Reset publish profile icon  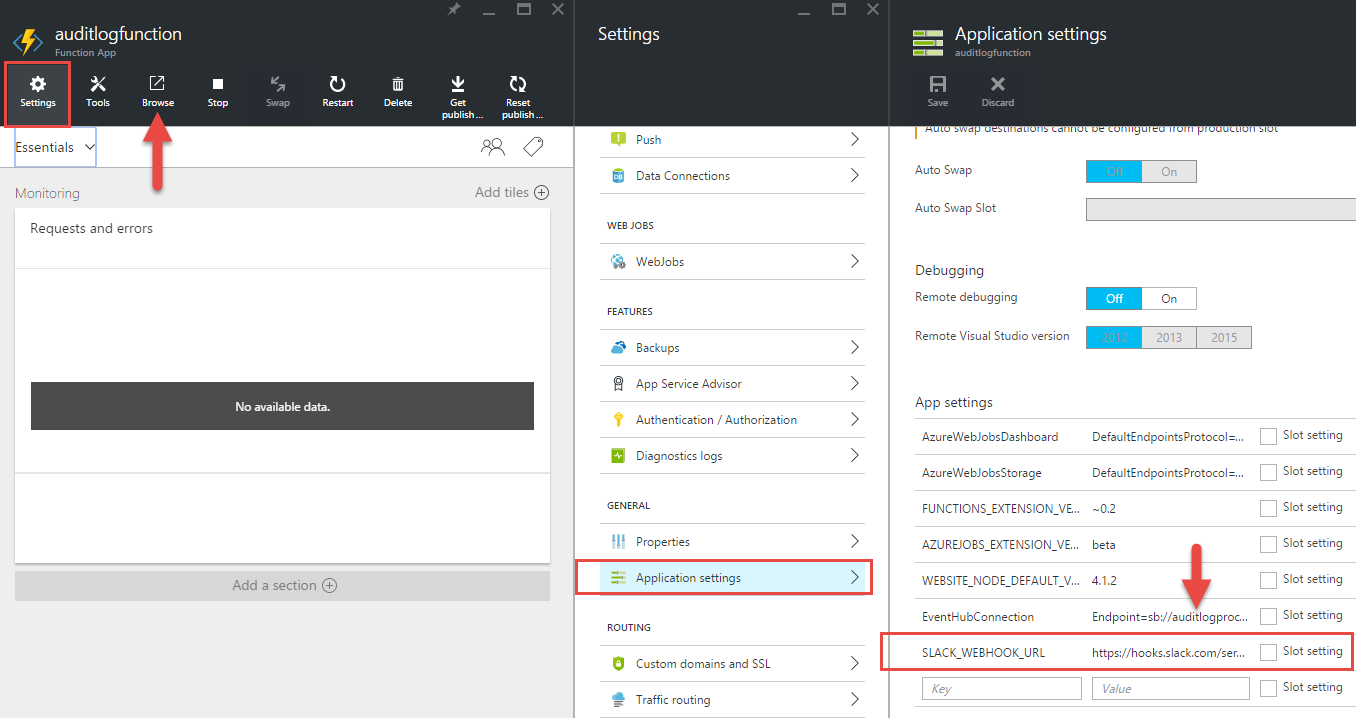pyautogui.click(x=518, y=84)
